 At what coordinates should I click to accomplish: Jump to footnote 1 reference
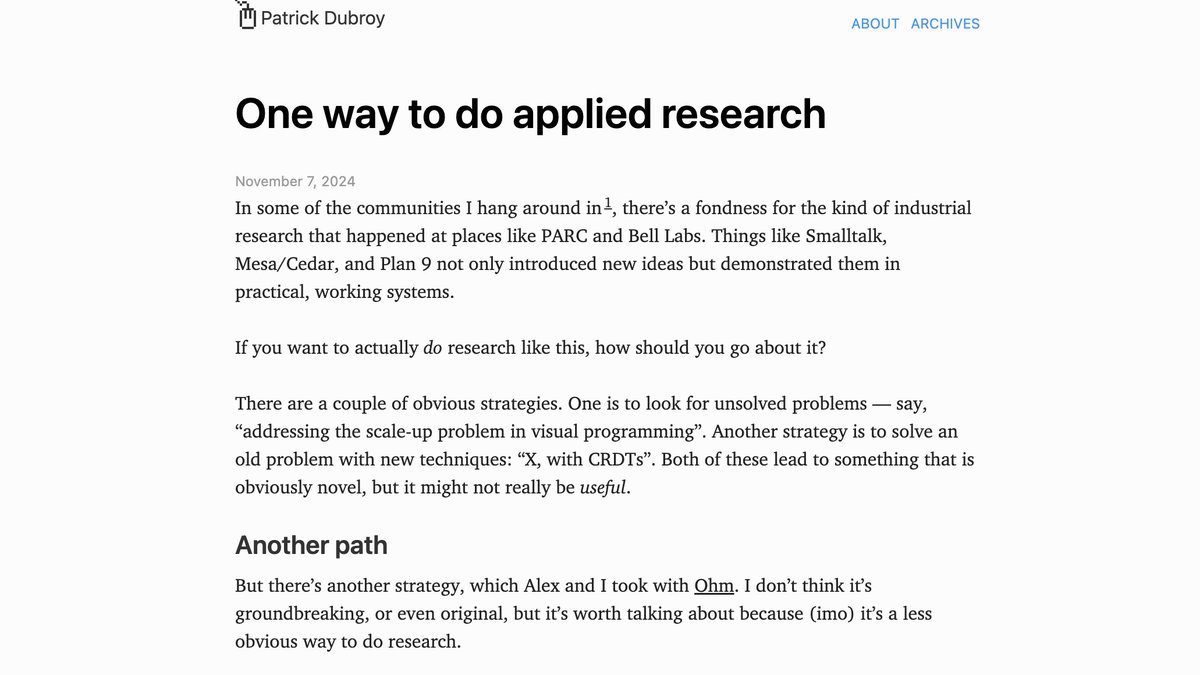pos(608,205)
